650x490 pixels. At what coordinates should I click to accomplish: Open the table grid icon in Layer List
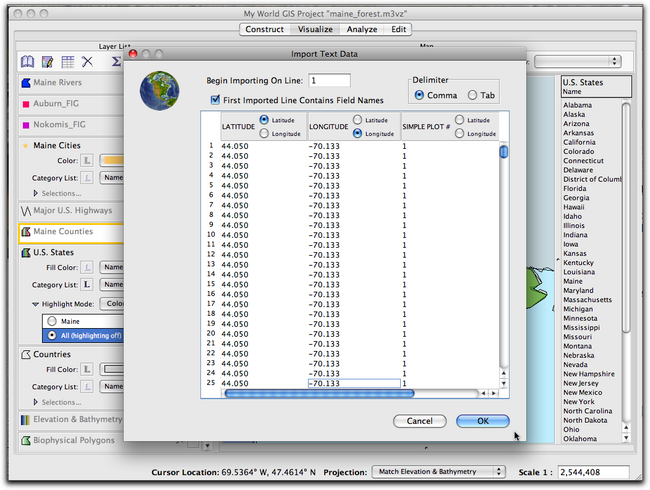pos(67,62)
